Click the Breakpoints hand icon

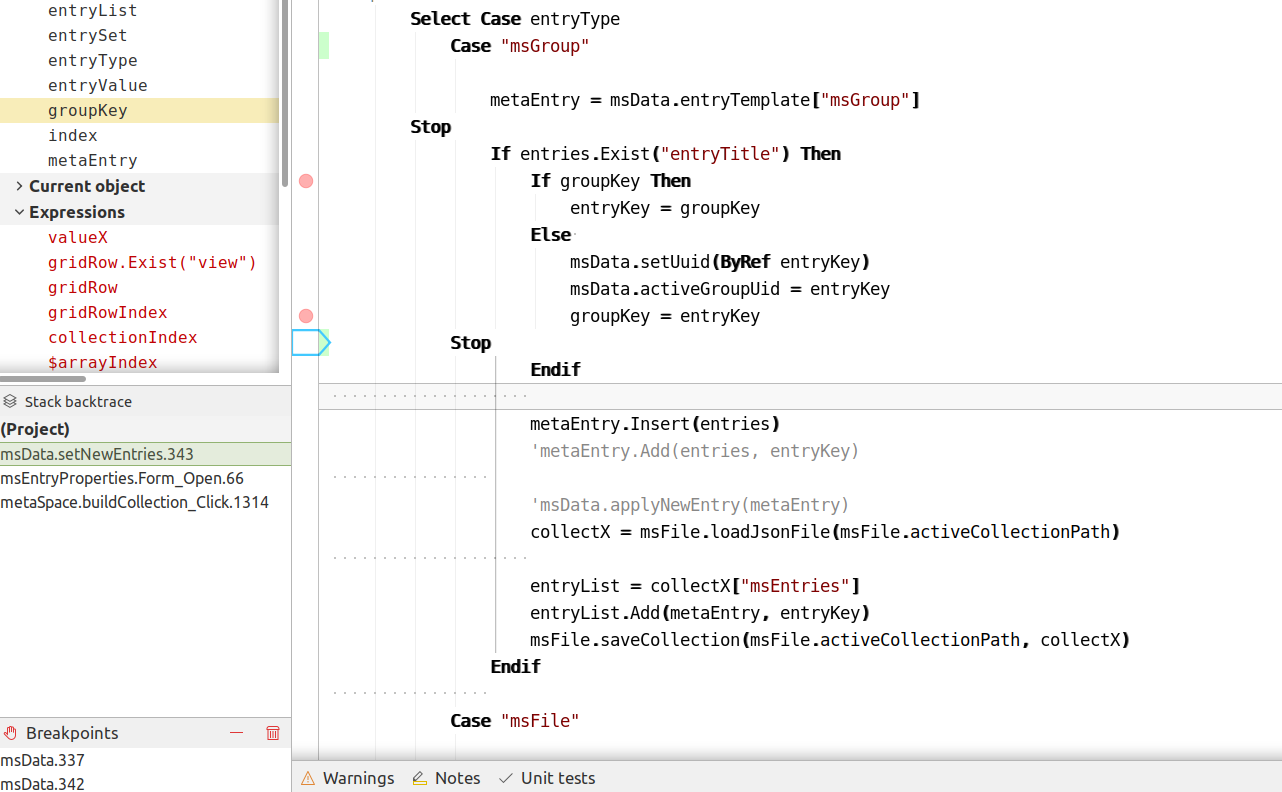(10, 733)
